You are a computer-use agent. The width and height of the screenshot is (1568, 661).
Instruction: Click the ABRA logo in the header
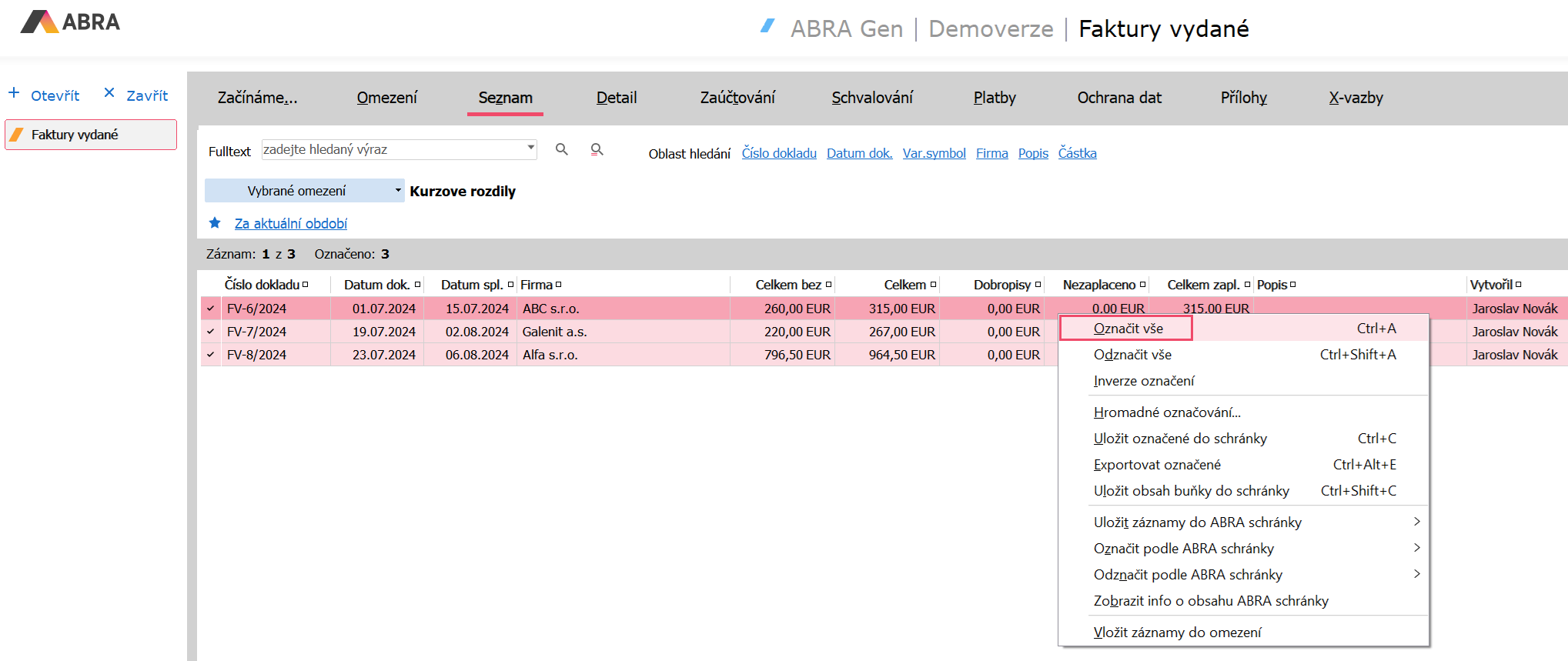pos(70,22)
